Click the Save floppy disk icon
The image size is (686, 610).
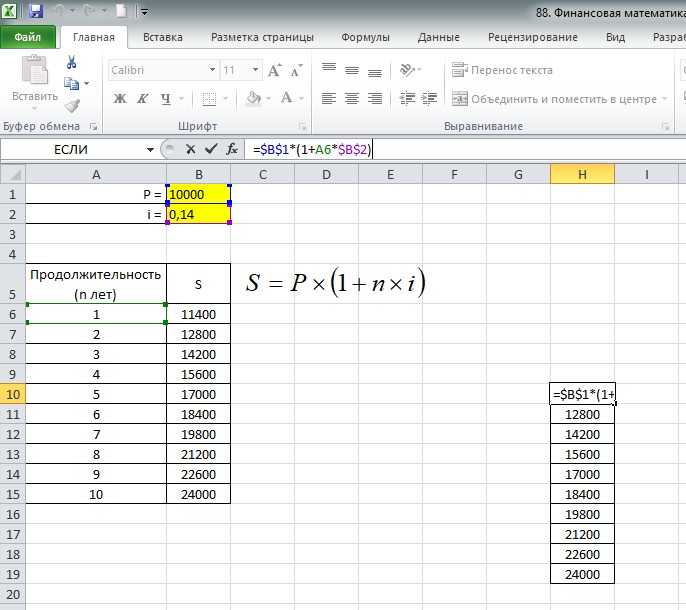click(x=36, y=11)
